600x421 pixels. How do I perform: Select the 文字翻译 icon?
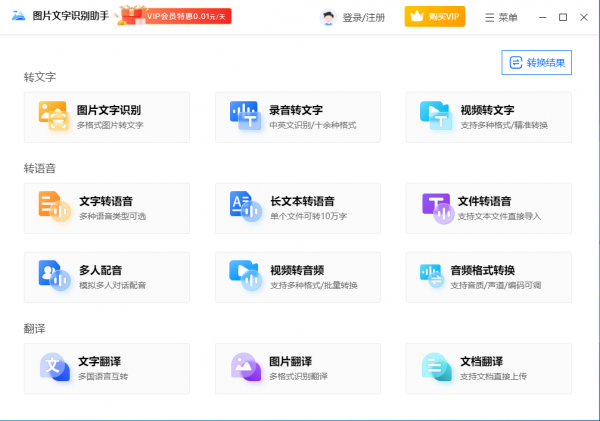point(53,367)
